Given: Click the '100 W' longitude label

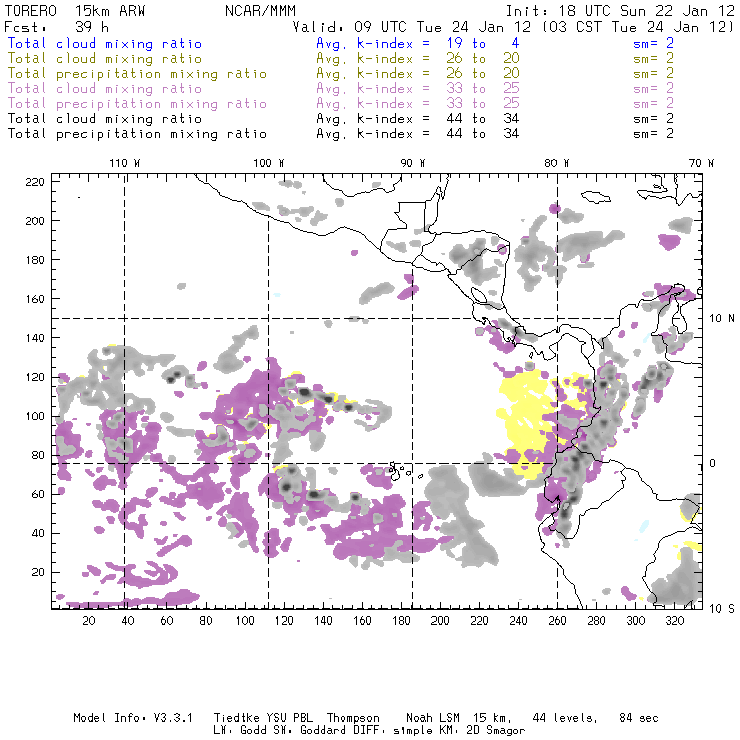Looking at the screenshot, I should tap(269, 163).
